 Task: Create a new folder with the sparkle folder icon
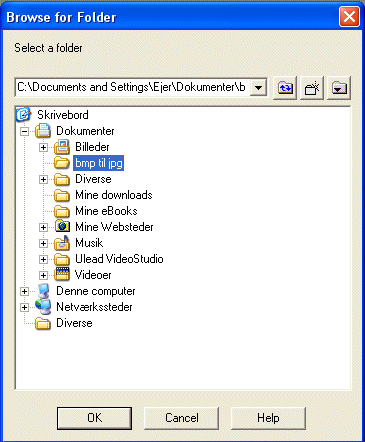pos(312,88)
